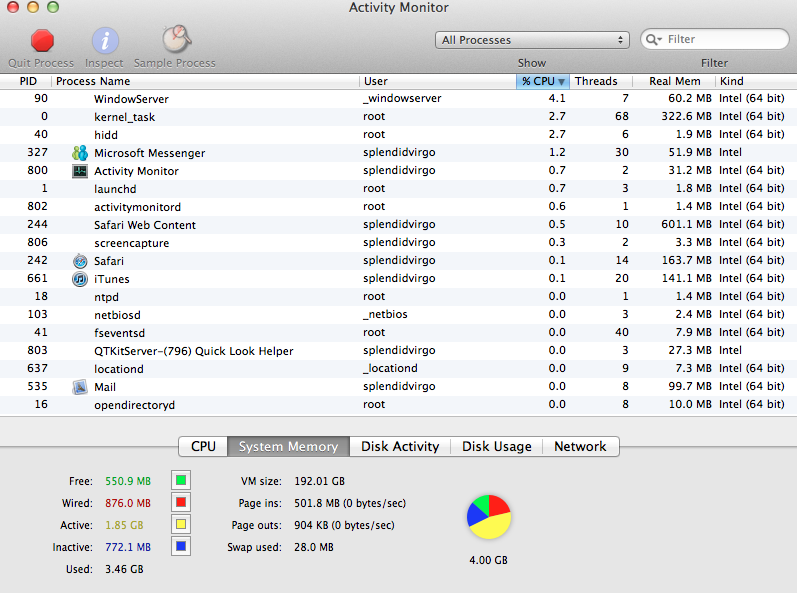Select the iTunes music note icon
The image size is (797, 593).
(80, 278)
